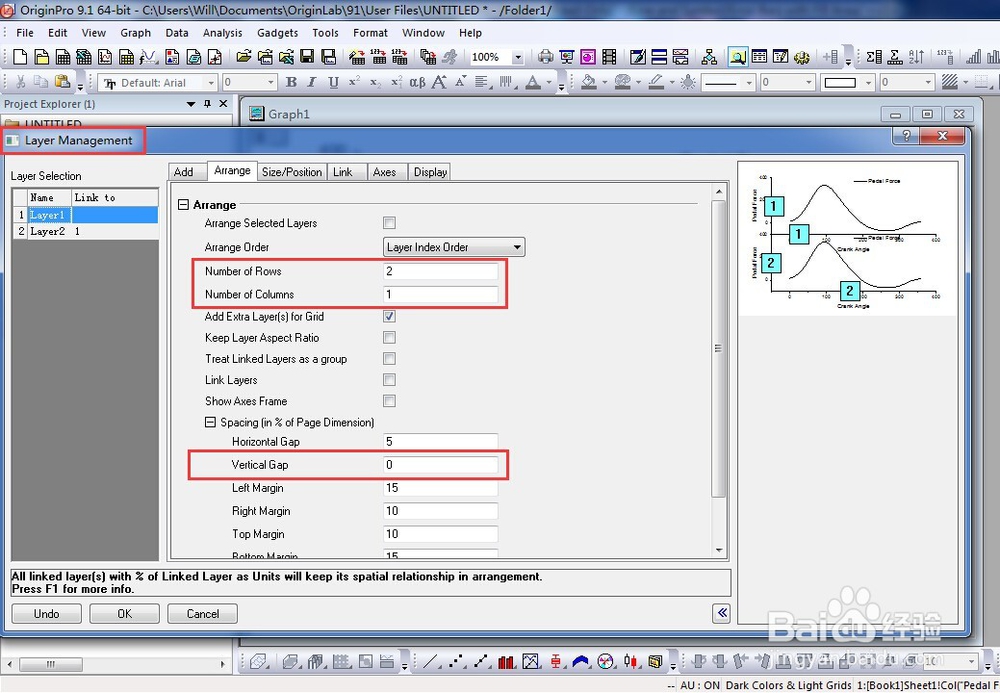Enable Keep Layer Aspect Ratio checkbox
Image resolution: width=1000 pixels, height=693 pixels.
click(x=389, y=337)
